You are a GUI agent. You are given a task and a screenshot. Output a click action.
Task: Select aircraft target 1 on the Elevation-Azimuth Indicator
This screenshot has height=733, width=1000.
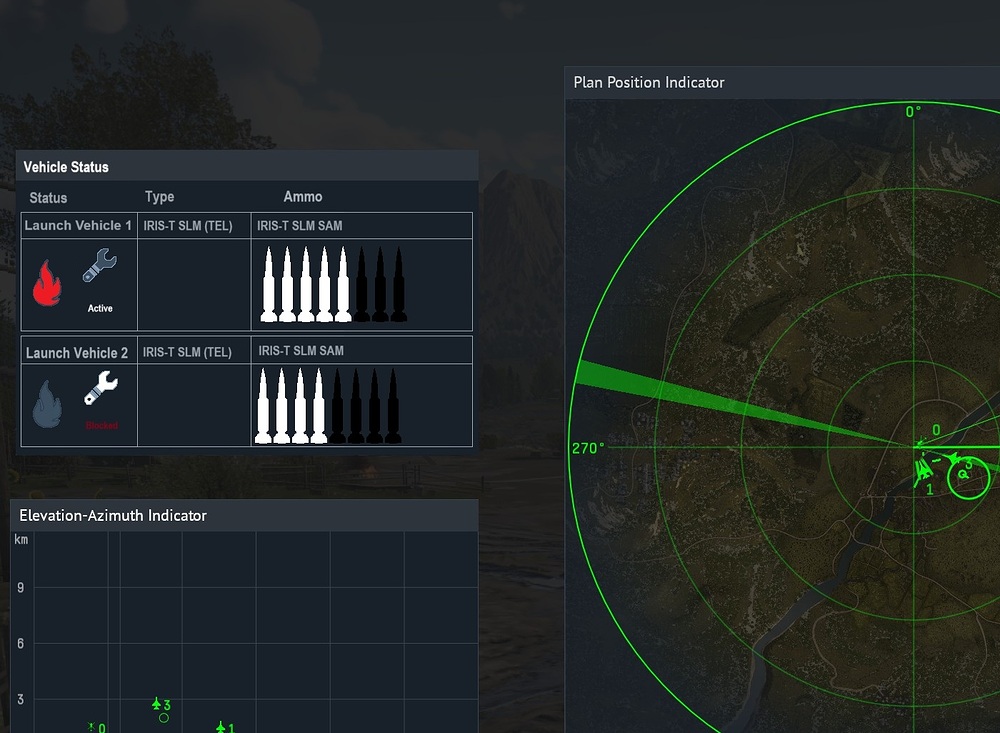[221, 727]
